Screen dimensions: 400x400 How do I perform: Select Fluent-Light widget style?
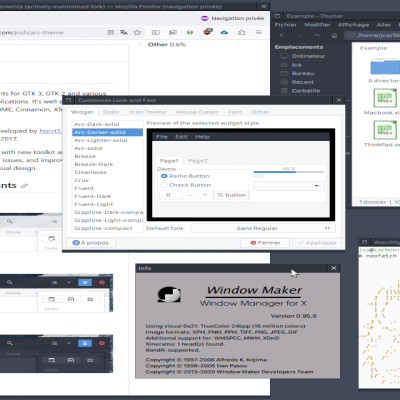[x=107, y=204]
